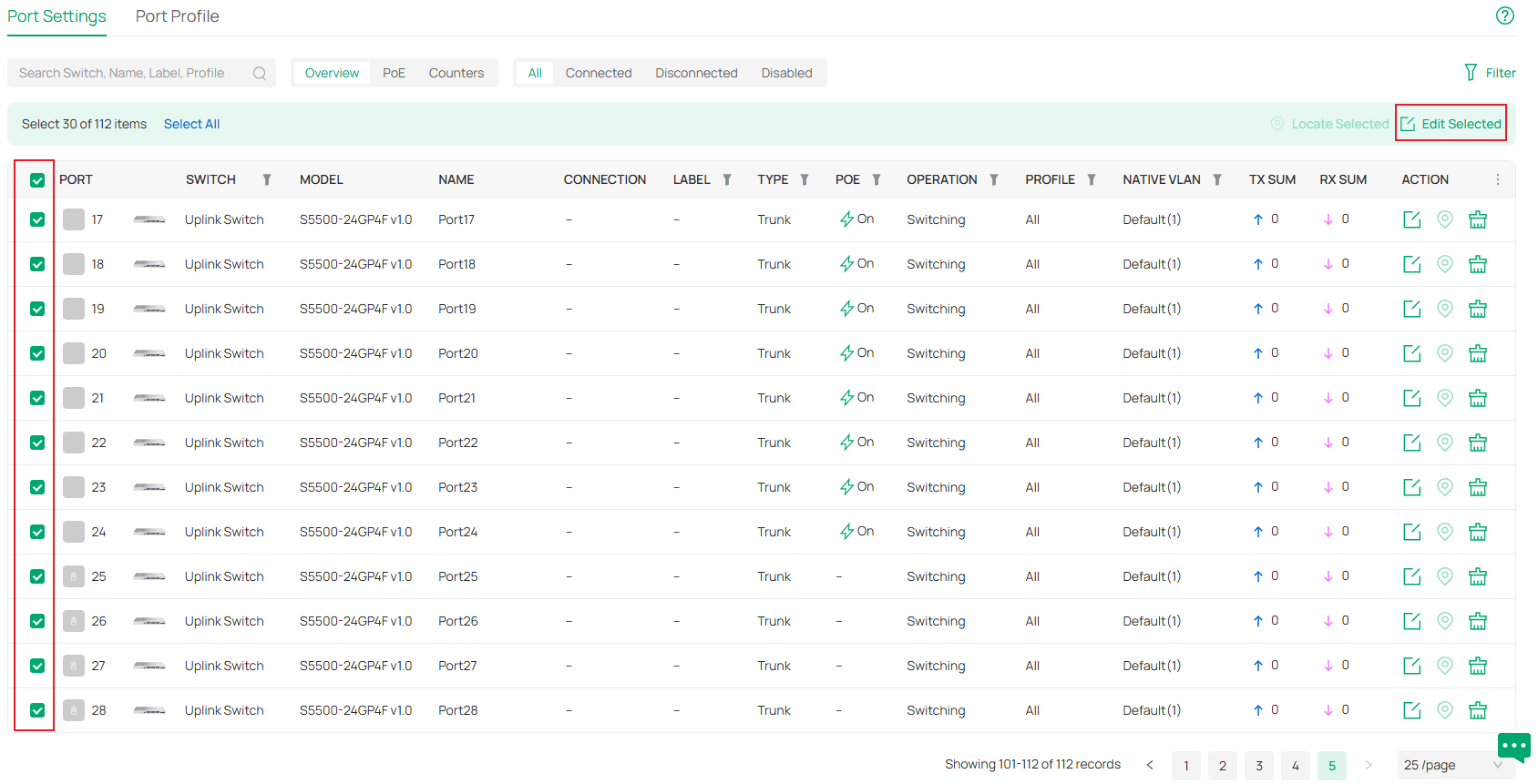This screenshot has width=1538, height=784.
Task: Click Edit Selected button
Action: point(1451,124)
